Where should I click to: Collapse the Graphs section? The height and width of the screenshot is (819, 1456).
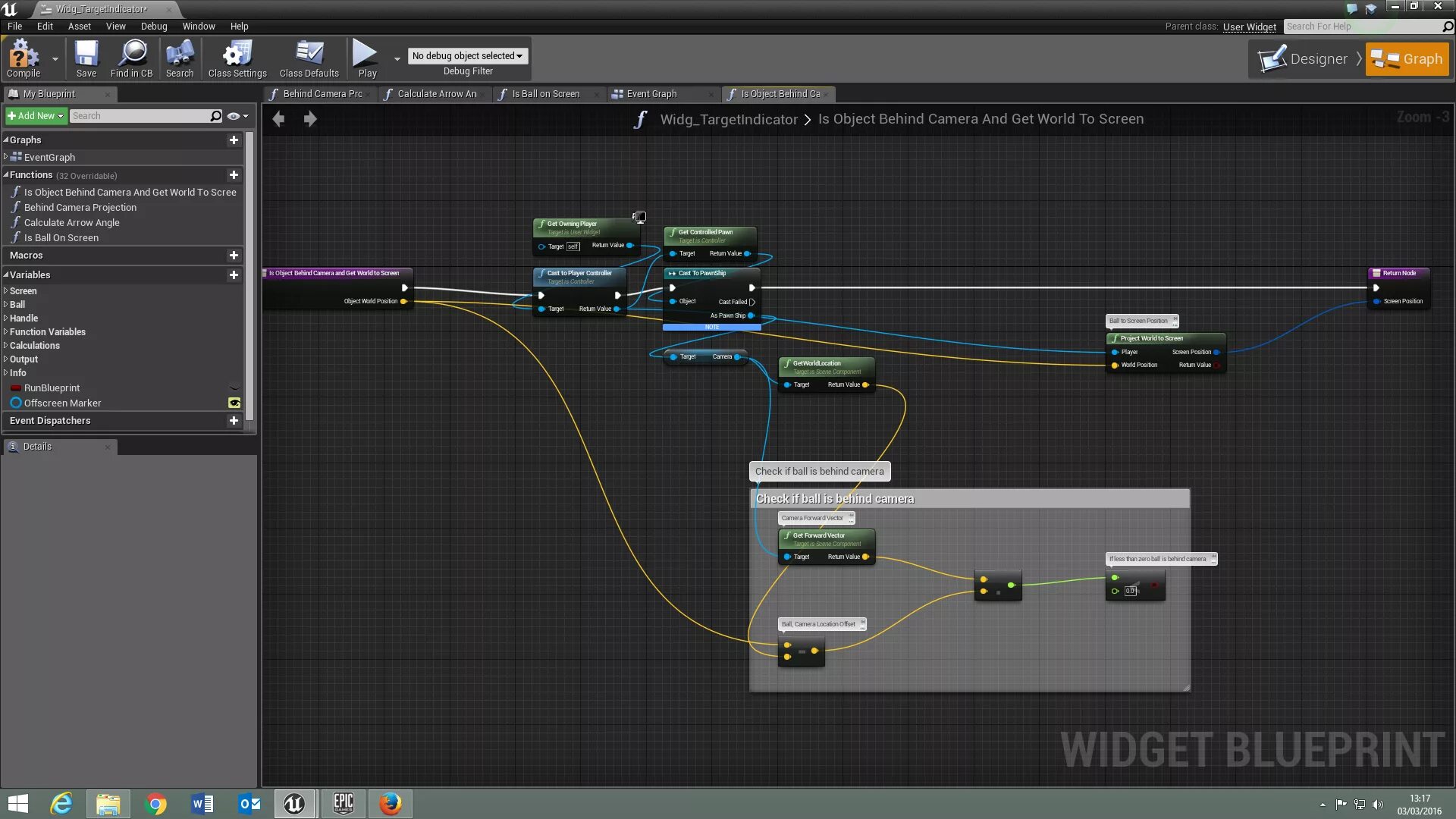[6, 140]
